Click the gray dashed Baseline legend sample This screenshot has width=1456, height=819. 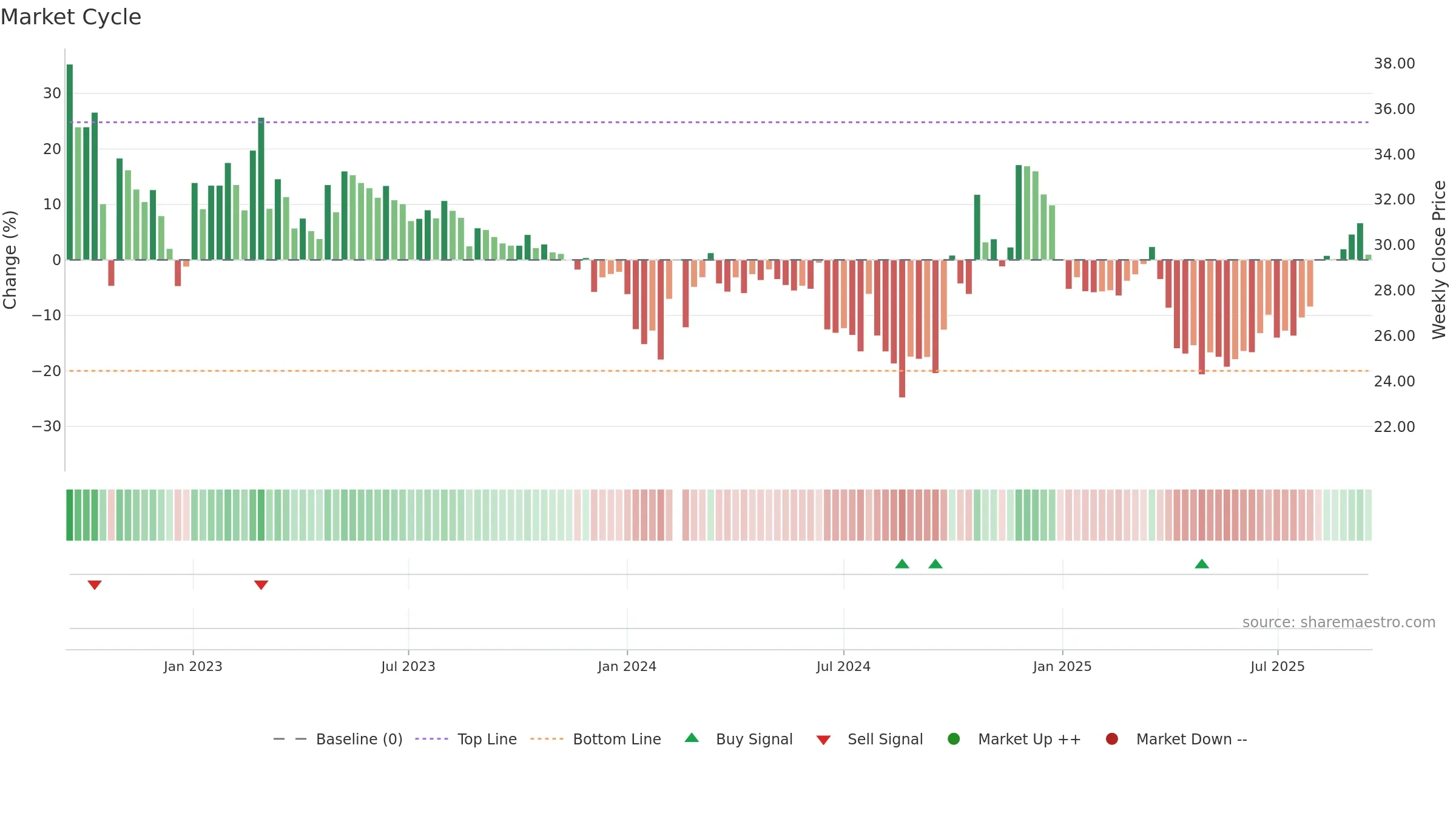[290, 739]
